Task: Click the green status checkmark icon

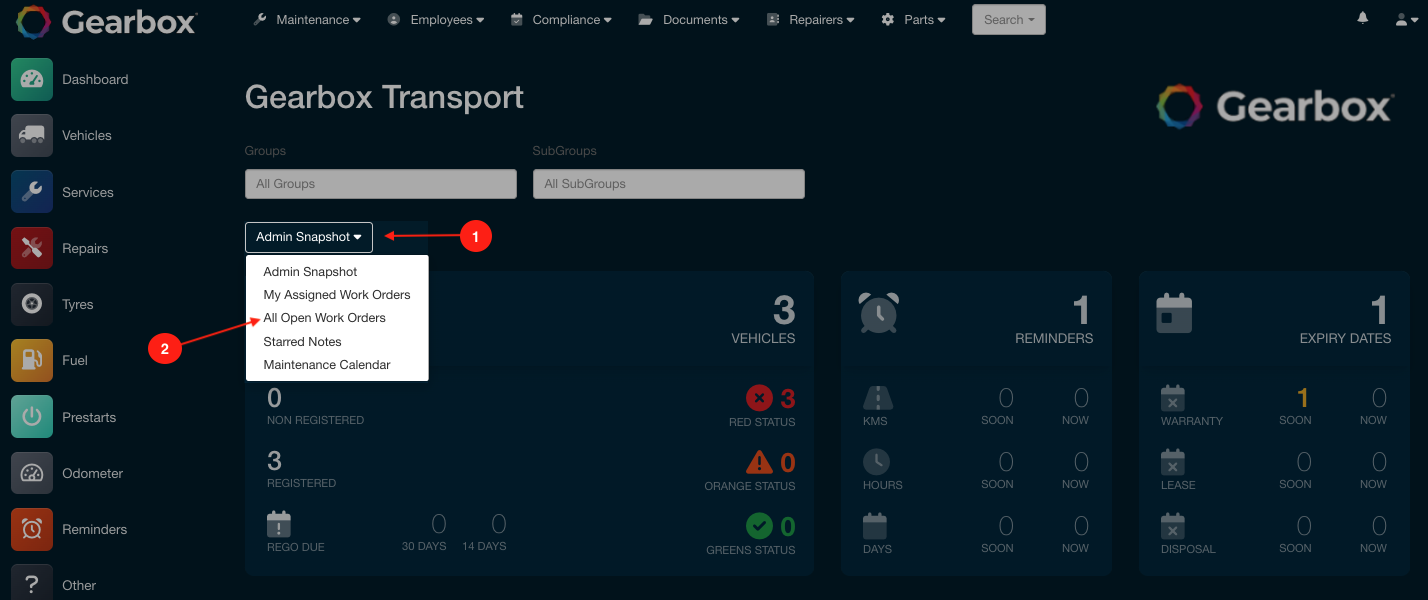Action: point(760,525)
